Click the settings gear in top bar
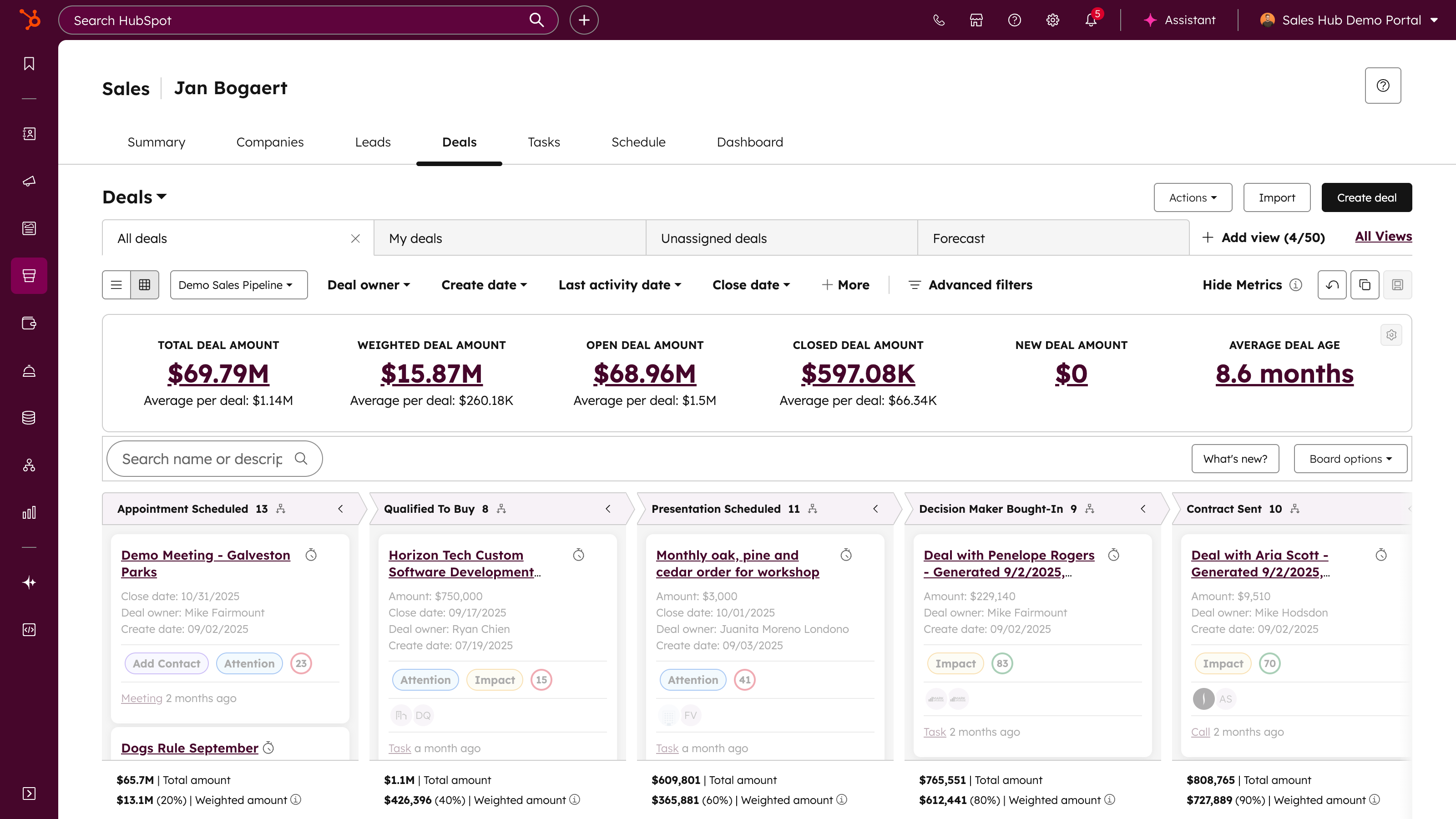1456x819 pixels. 1052,20
